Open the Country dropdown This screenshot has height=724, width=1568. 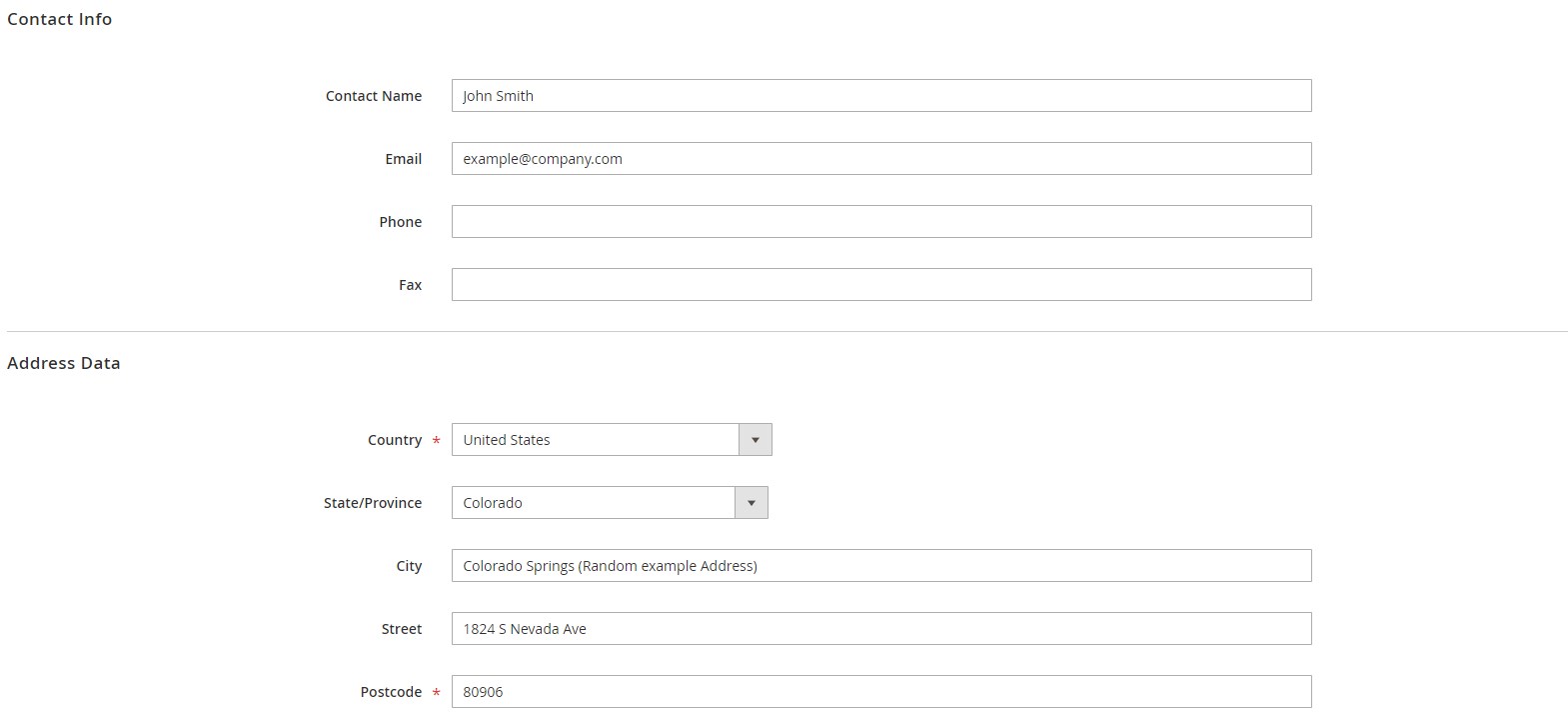coord(611,440)
